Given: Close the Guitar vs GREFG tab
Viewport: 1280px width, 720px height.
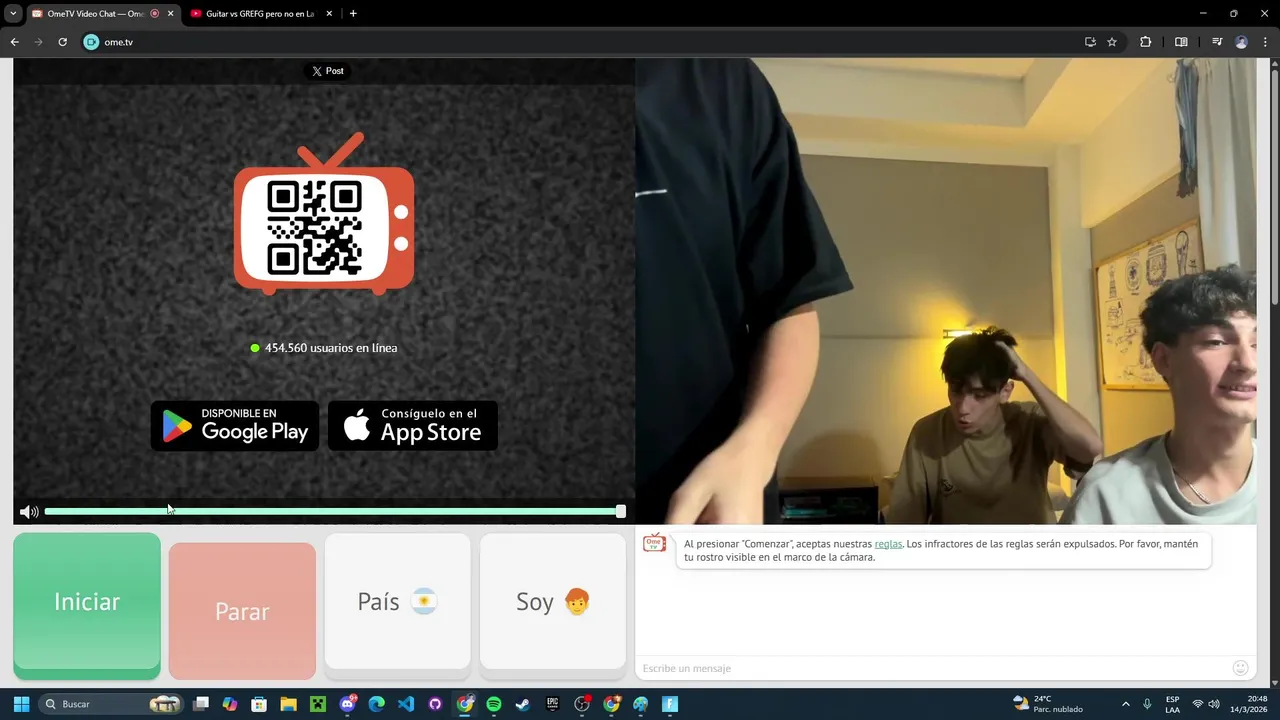Looking at the screenshot, I should tap(330, 14).
